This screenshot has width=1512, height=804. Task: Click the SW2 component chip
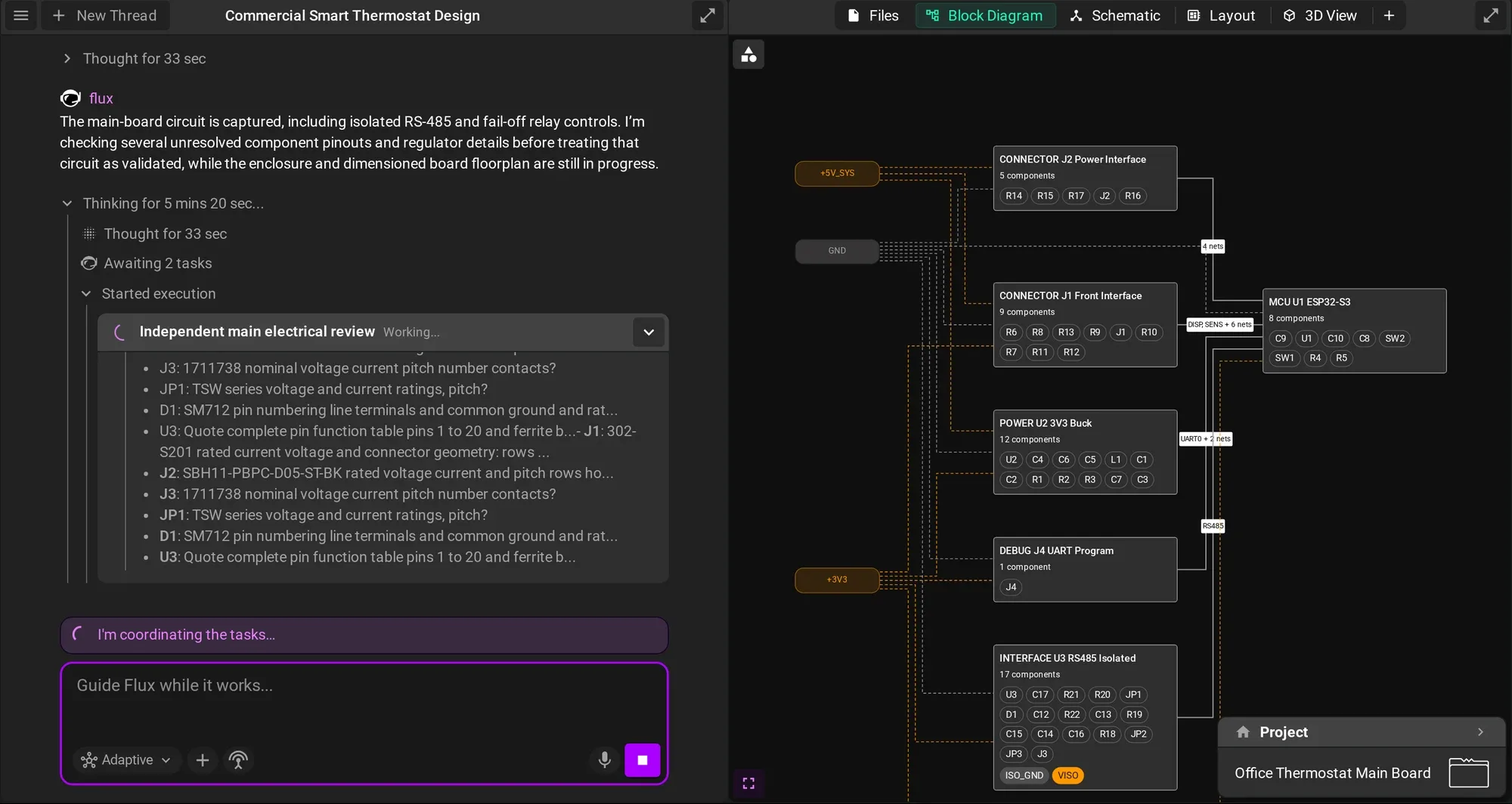click(x=1395, y=339)
